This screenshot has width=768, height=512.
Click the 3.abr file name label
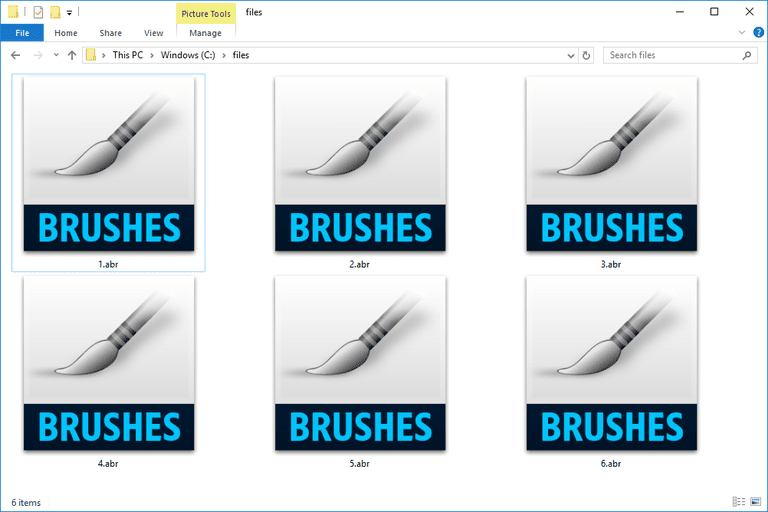coord(611,264)
